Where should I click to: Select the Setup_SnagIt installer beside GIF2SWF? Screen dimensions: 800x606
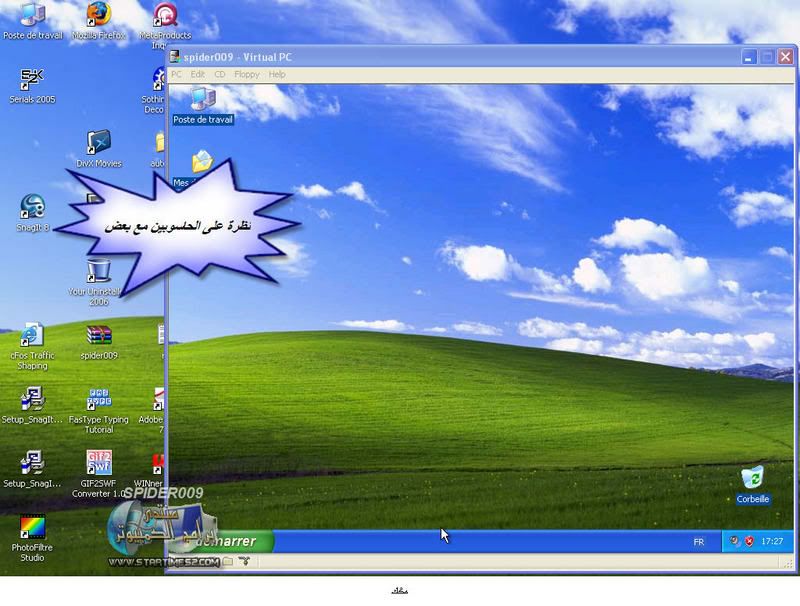pyautogui.click(x=32, y=469)
